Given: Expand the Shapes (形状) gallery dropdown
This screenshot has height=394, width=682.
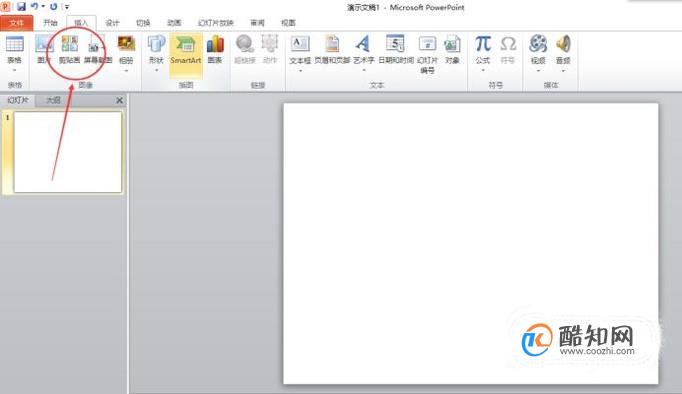Looking at the screenshot, I should coord(156,70).
